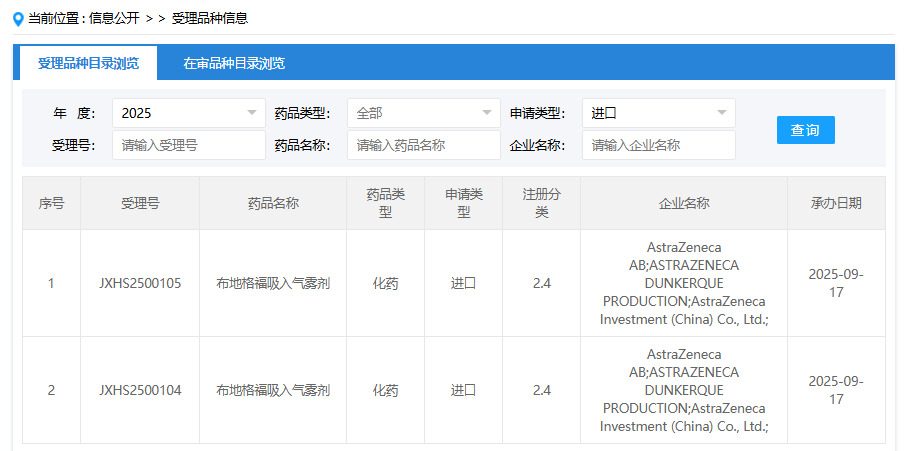Click AstraZeneca company cell in row 2
This screenshot has height=451, width=906.
click(x=683, y=390)
